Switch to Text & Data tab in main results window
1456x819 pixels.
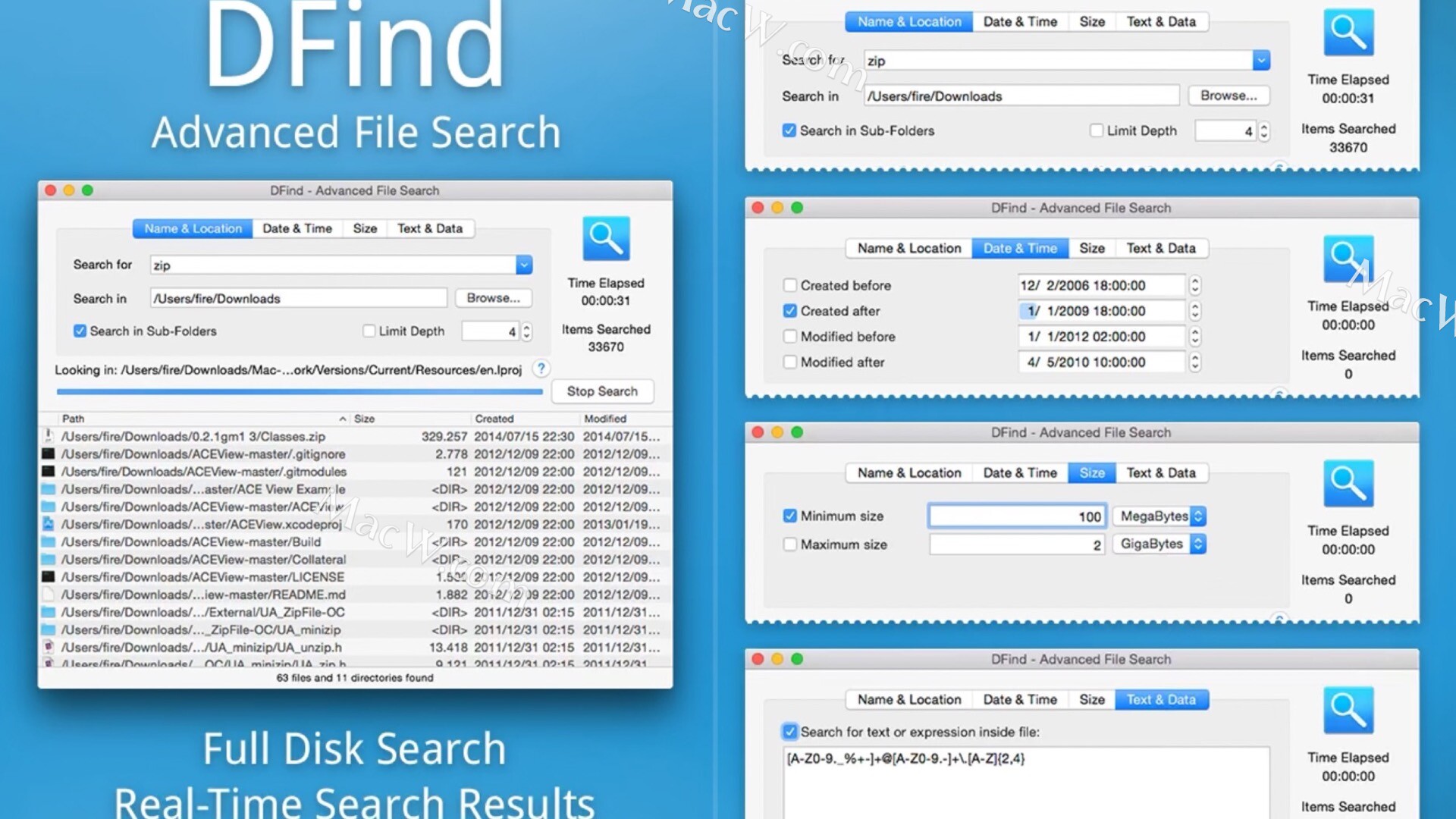(430, 228)
